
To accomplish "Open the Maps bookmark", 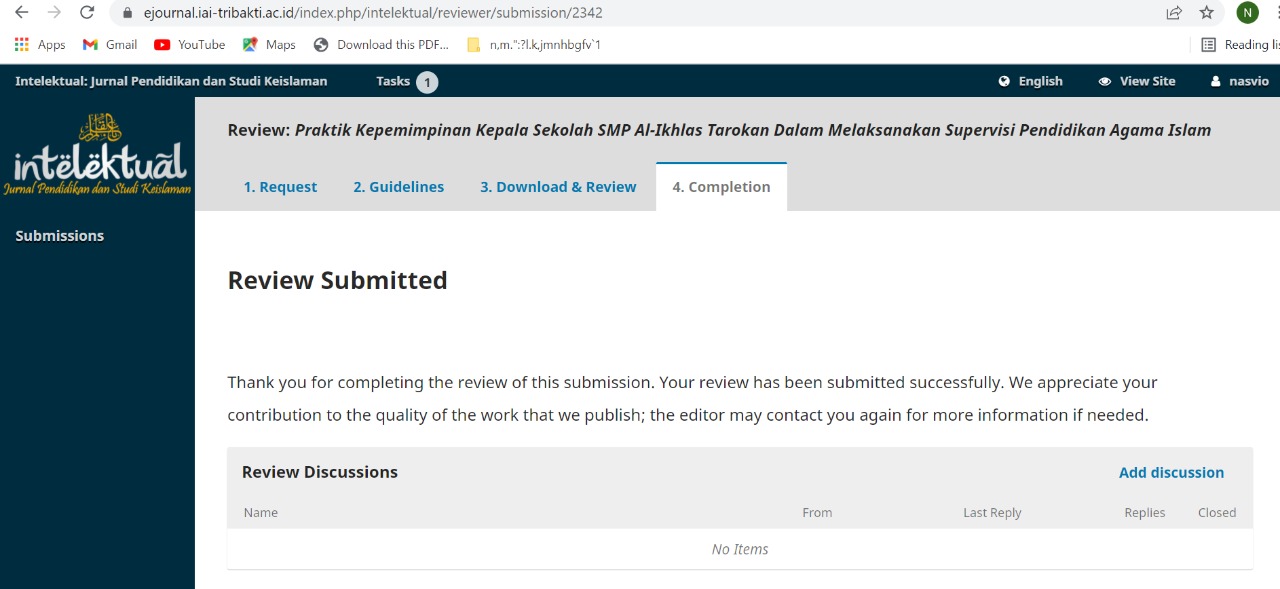I will [x=269, y=45].
